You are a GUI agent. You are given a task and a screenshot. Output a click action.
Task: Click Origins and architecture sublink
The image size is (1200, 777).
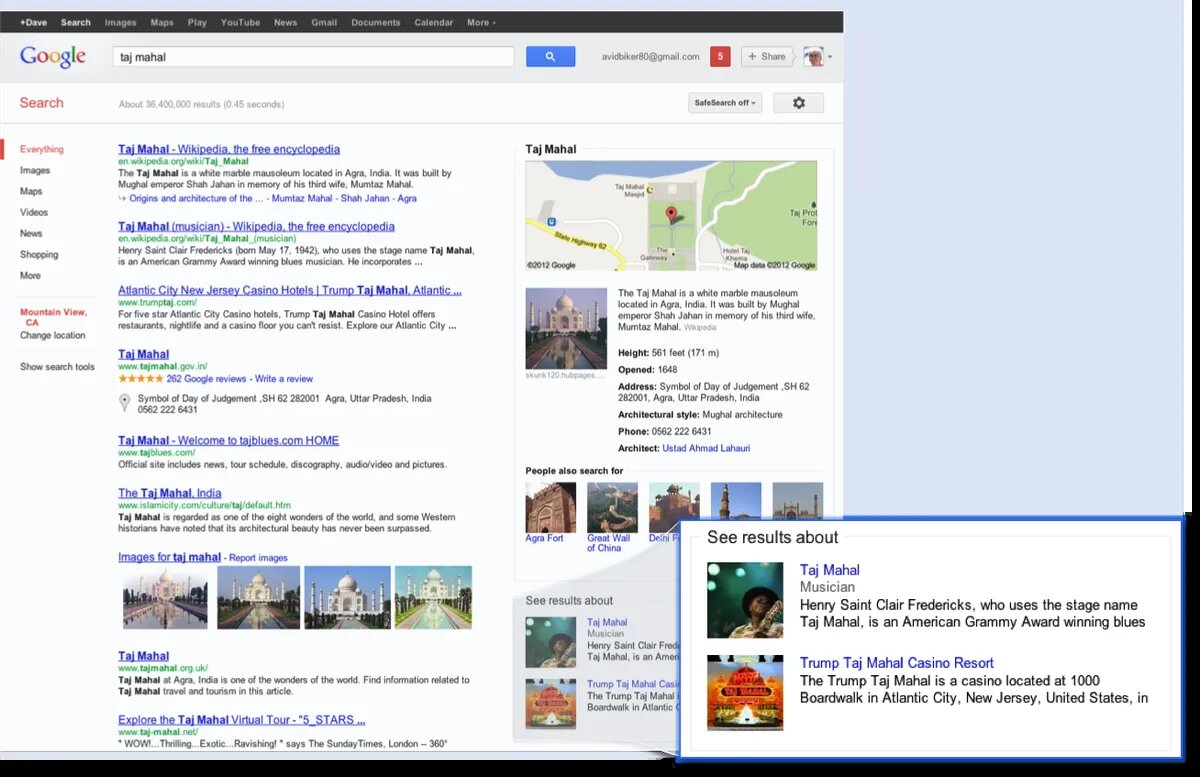pos(198,198)
